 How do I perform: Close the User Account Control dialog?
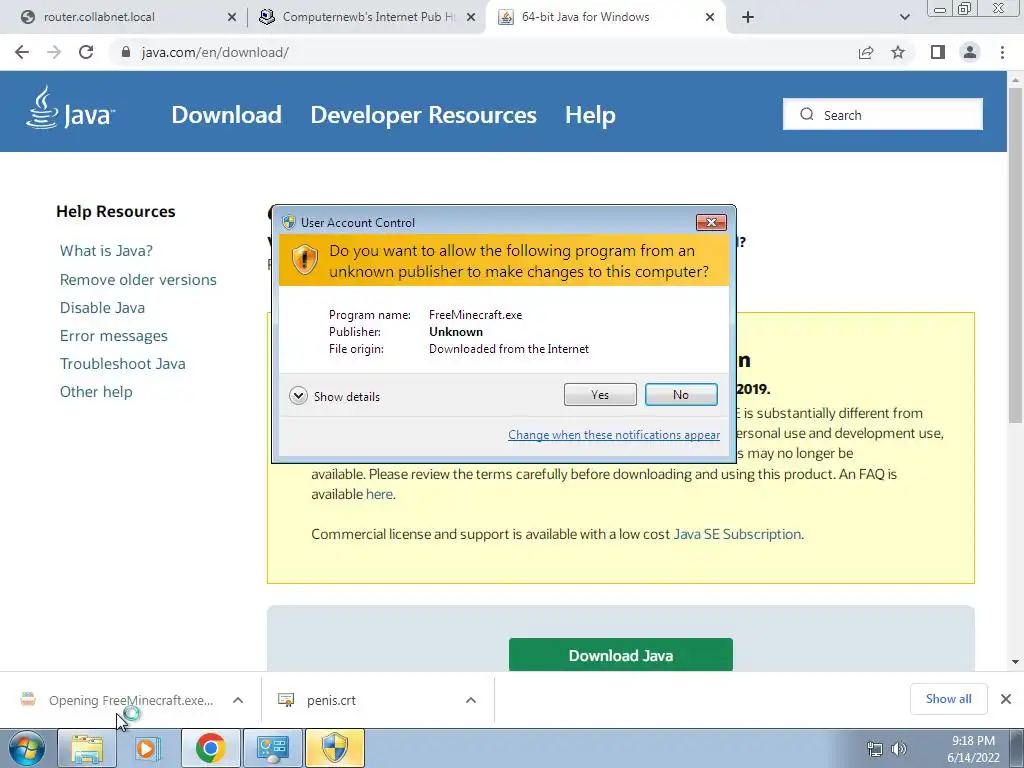click(x=711, y=223)
